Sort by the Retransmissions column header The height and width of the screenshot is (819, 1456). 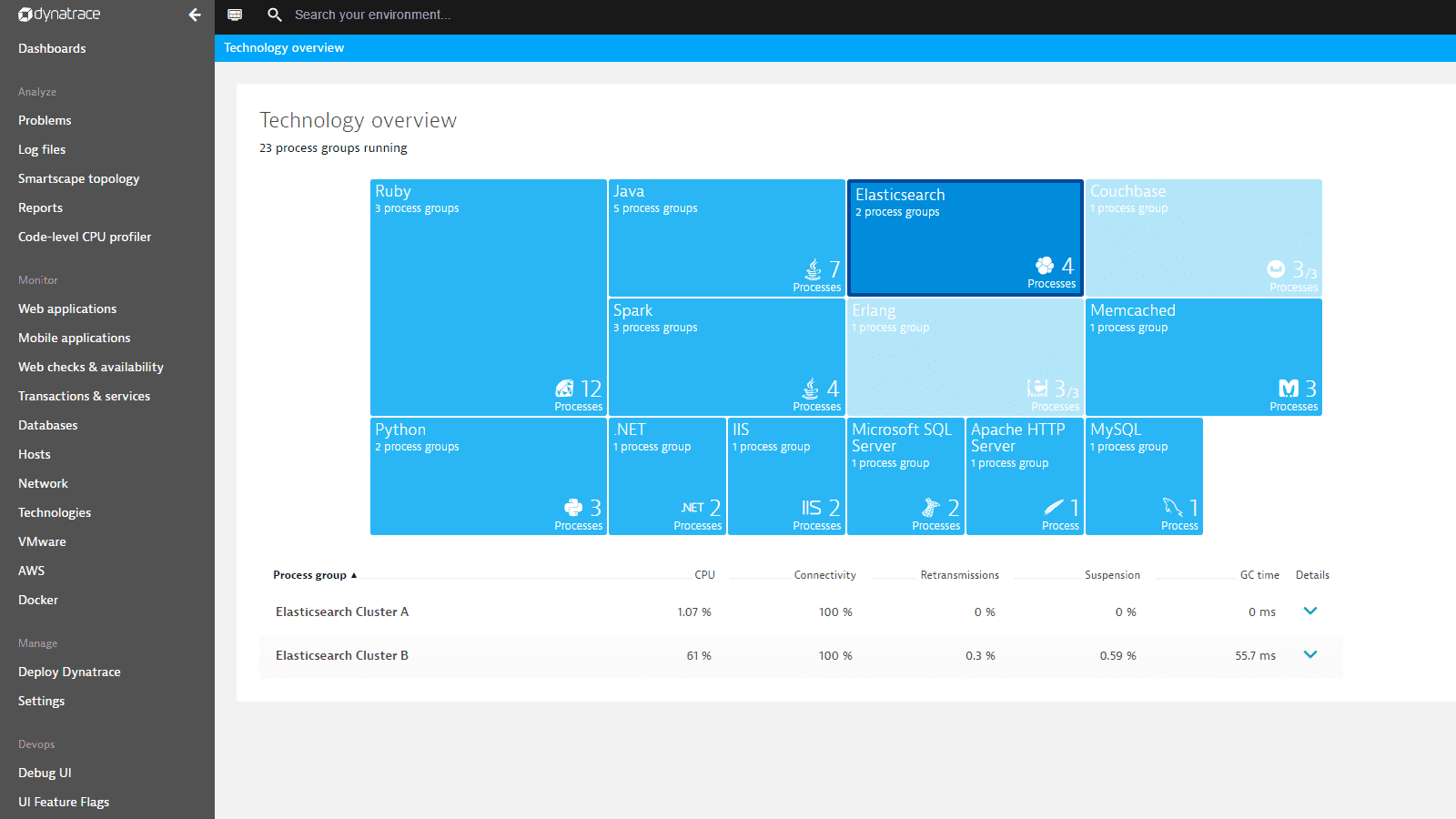pos(959,575)
